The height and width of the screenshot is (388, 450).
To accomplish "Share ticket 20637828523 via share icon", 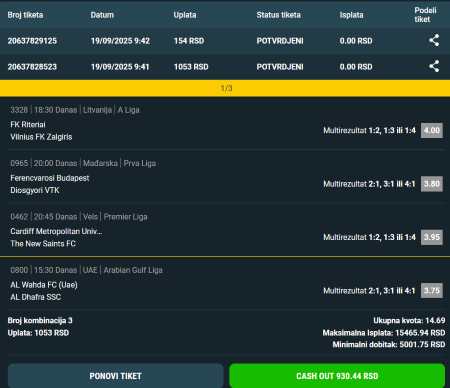I will [434, 67].
